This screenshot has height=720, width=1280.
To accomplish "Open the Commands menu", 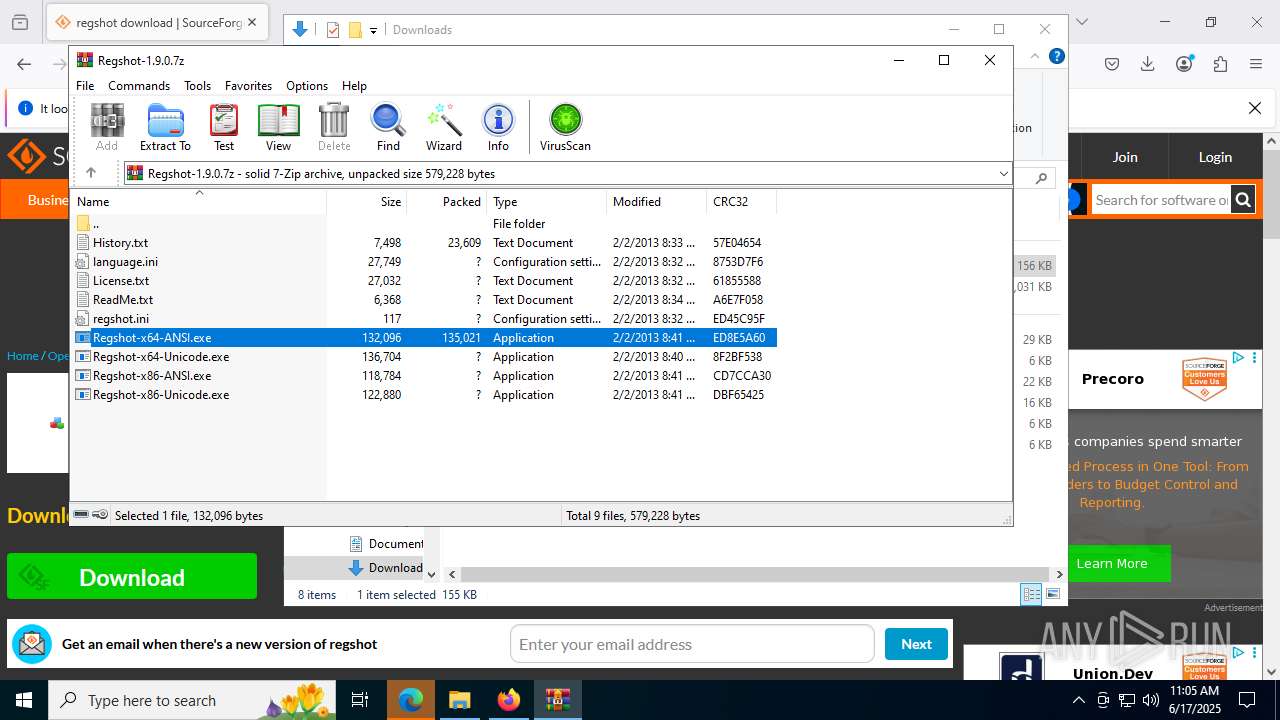I will pos(139,86).
